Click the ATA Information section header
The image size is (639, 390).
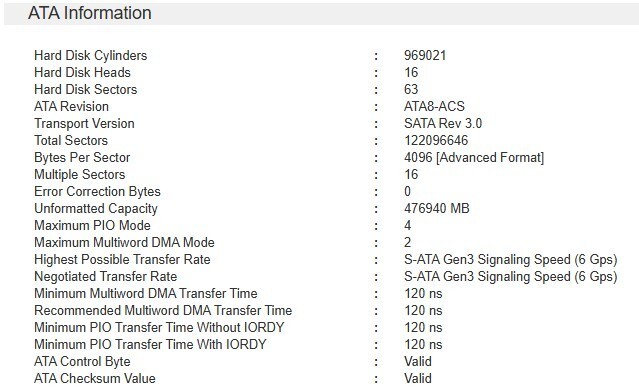(90, 13)
